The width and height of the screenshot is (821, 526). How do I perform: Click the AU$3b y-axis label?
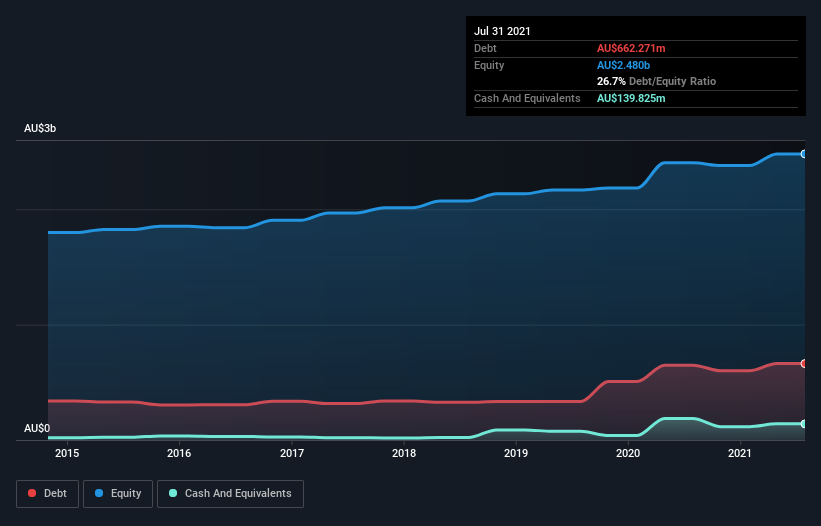click(40, 128)
